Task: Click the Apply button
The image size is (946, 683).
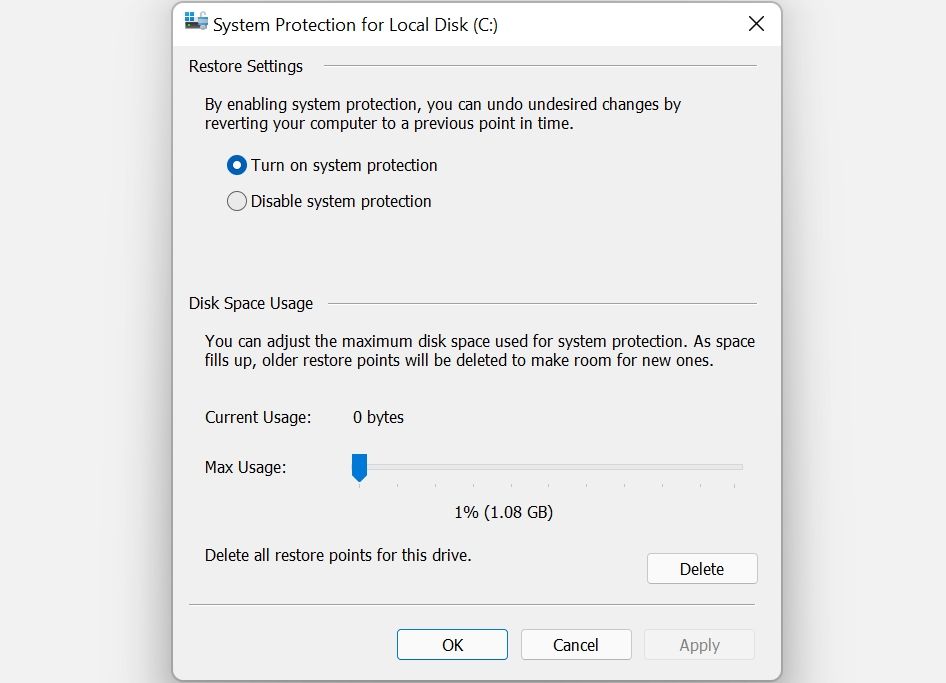Action: pos(699,644)
